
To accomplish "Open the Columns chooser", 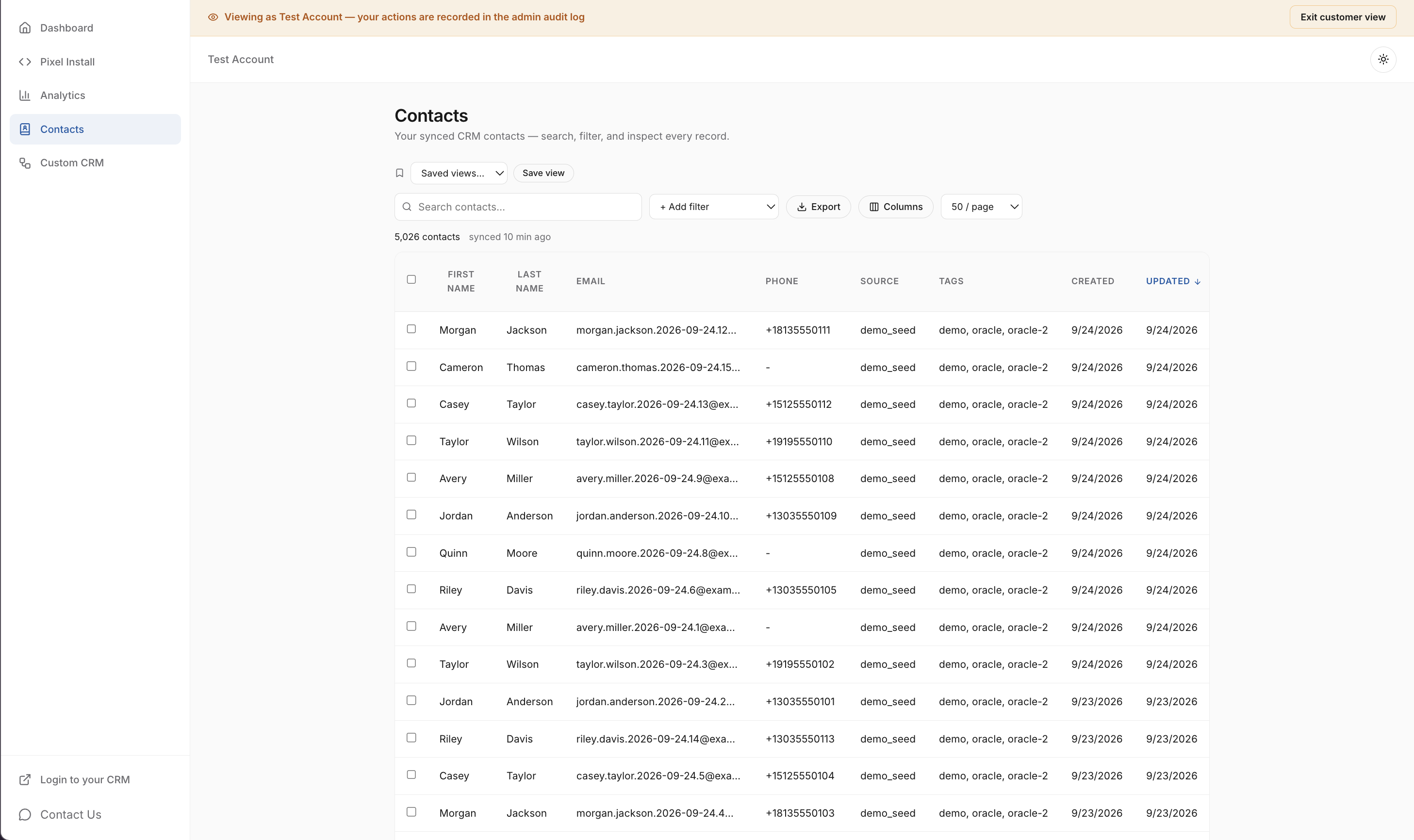I will (896, 207).
